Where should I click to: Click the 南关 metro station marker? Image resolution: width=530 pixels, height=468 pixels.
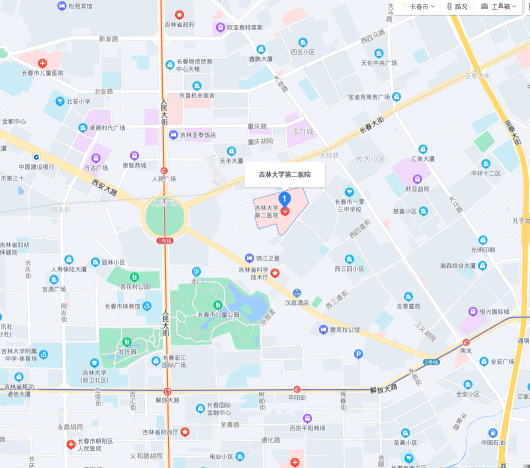coord(466,342)
